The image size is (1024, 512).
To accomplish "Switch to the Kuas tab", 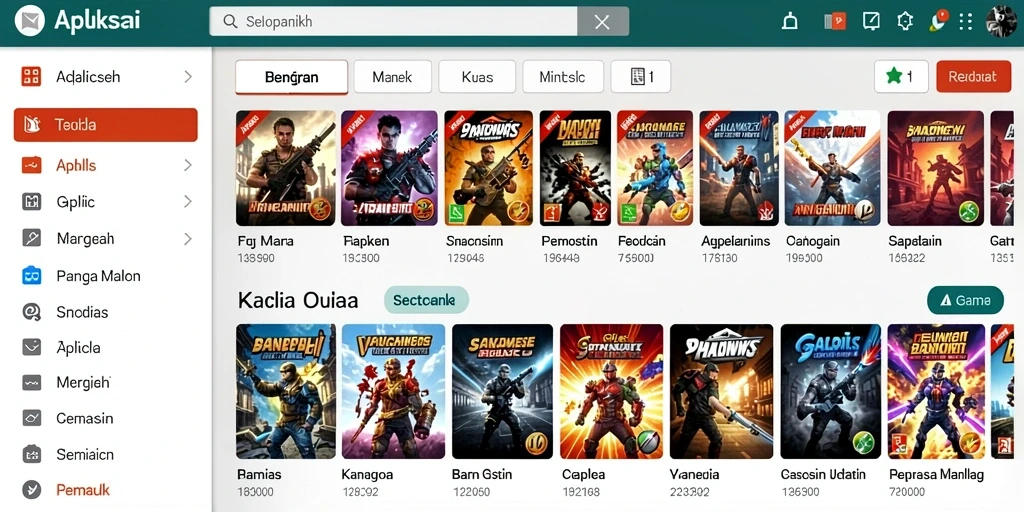I will pos(477,77).
